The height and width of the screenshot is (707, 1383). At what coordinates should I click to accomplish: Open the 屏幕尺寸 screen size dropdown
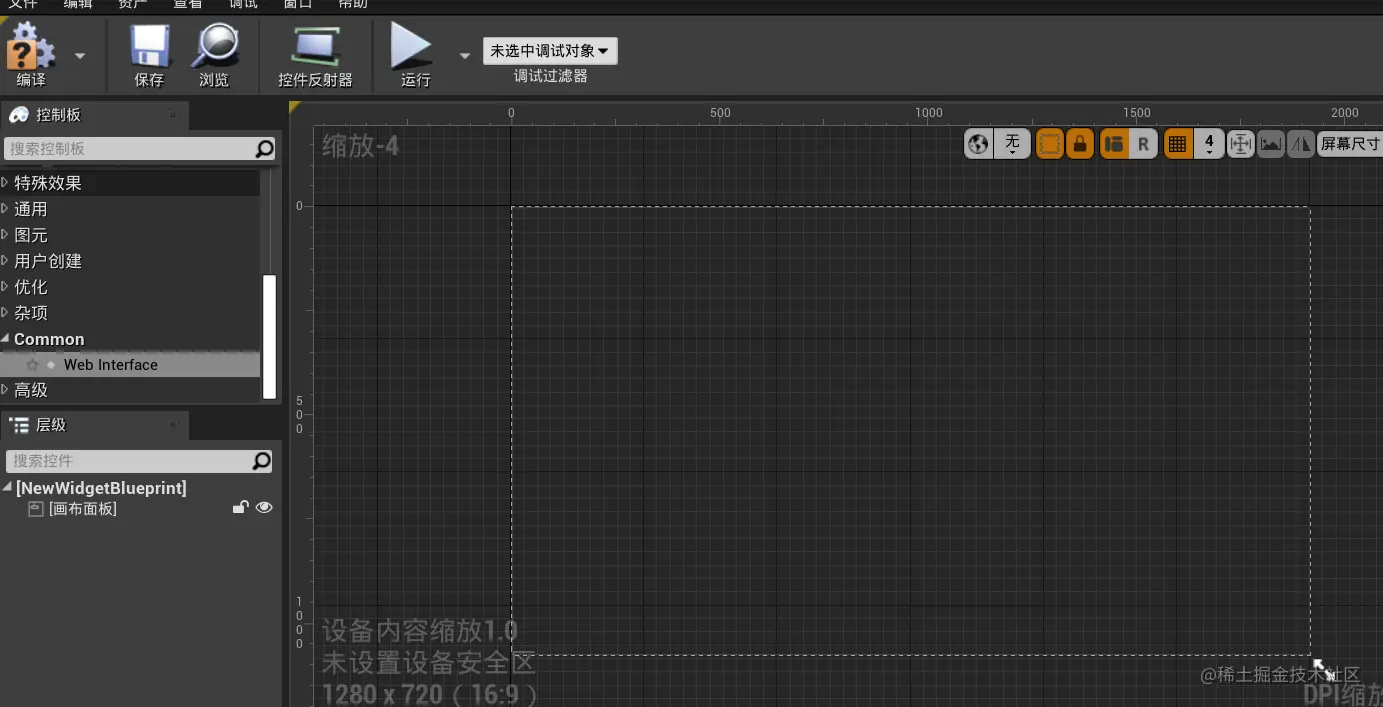(x=1350, y=144)
